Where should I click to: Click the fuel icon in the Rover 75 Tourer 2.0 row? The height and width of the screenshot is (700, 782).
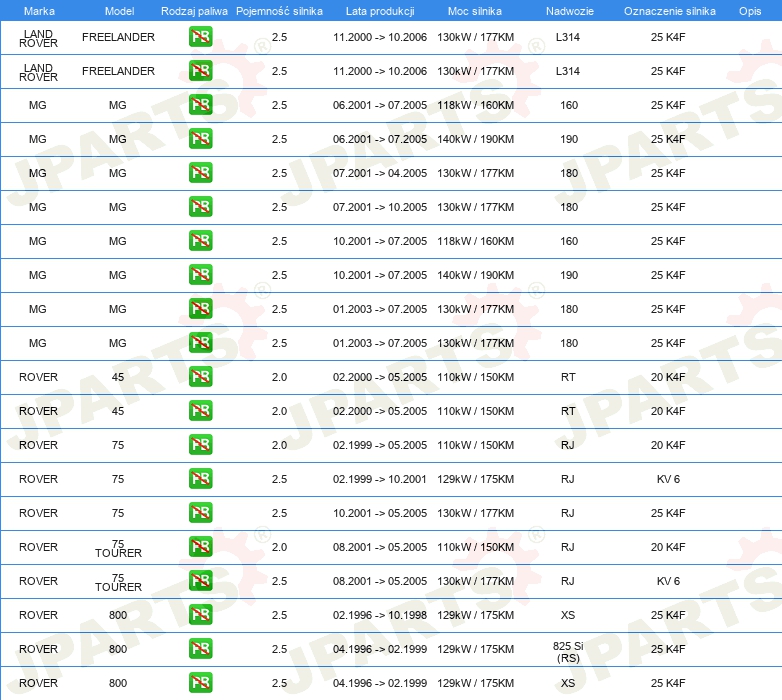[200, 546]
